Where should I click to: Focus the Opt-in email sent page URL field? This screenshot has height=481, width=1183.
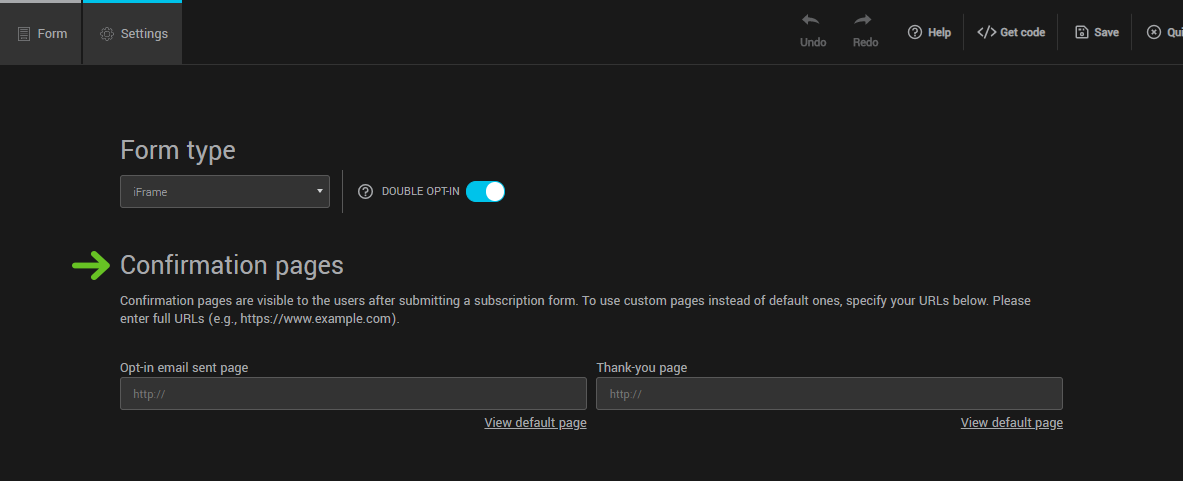point(353,393)
